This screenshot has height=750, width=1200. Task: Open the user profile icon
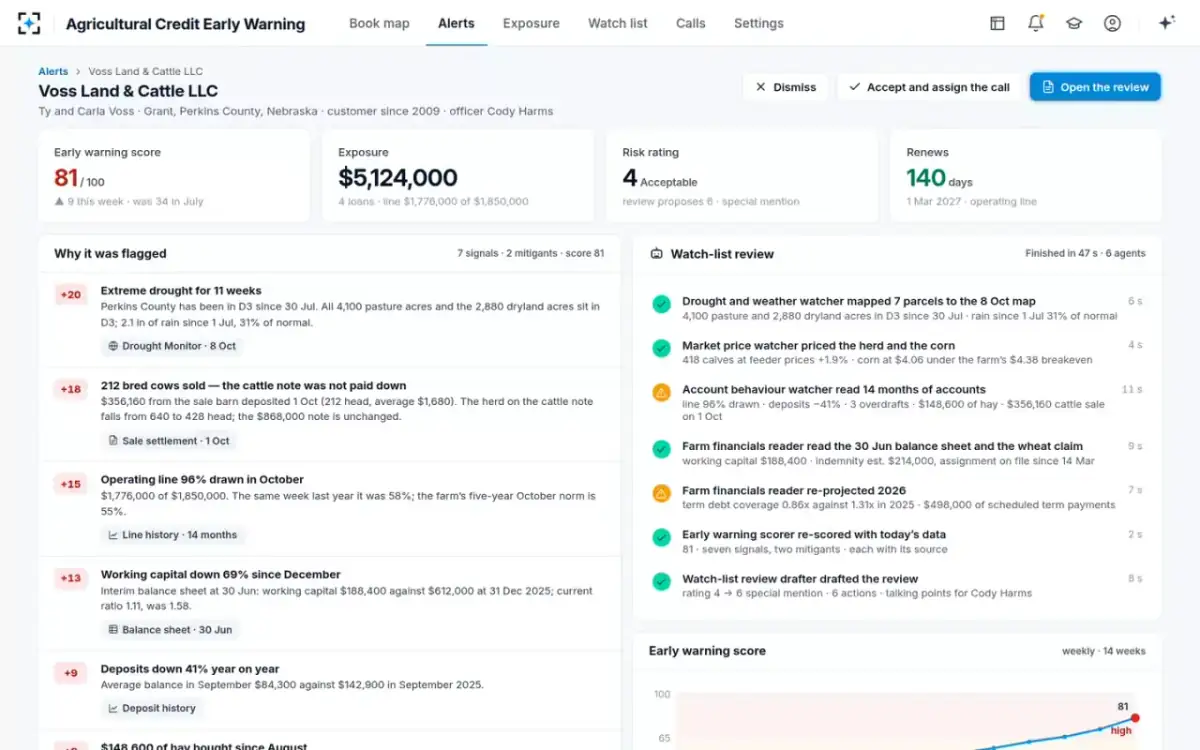pyautogui.click(x=1112, y=23)
